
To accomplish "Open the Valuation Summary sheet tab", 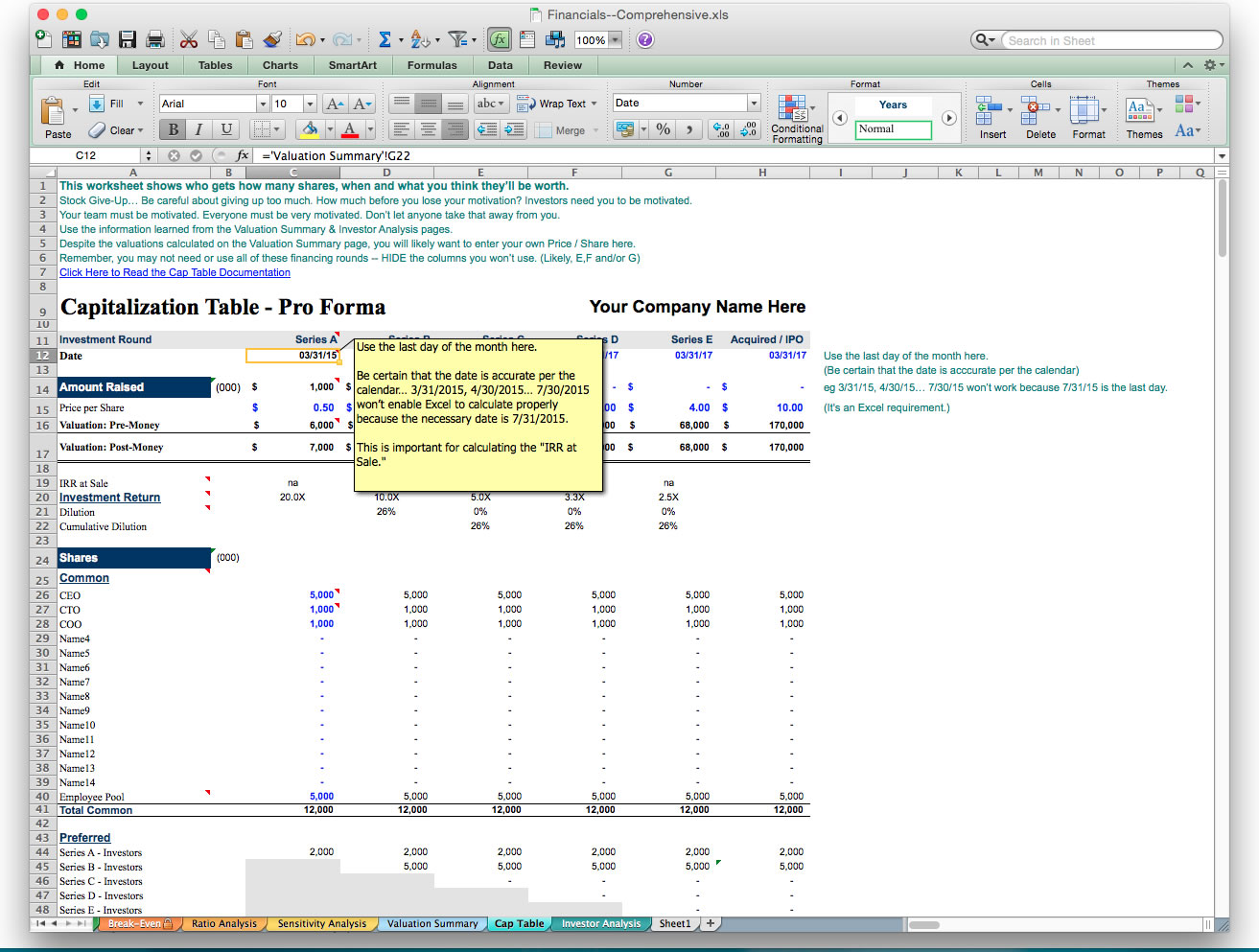I will [x=431, y=924].
